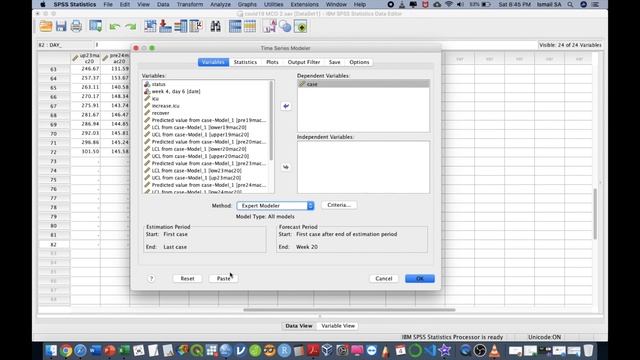Open the Utilities menu
Image resolution: width=640 pixels, height=360 pixels.
click(x=273, y=4)
